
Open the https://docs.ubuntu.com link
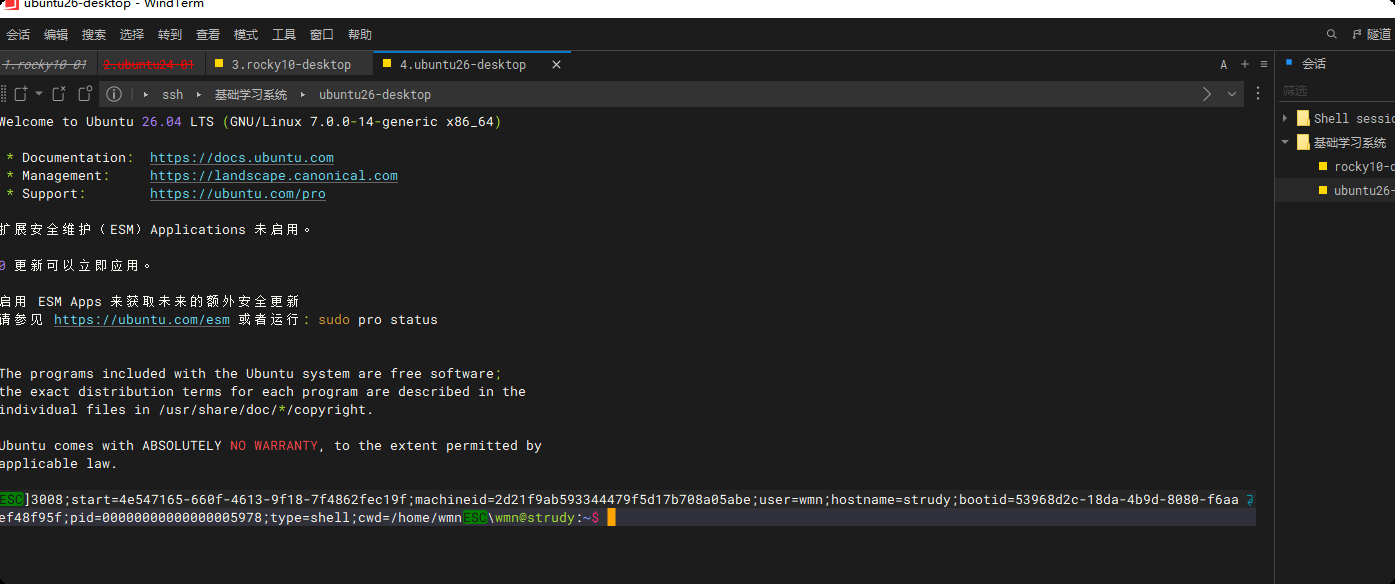242,158
